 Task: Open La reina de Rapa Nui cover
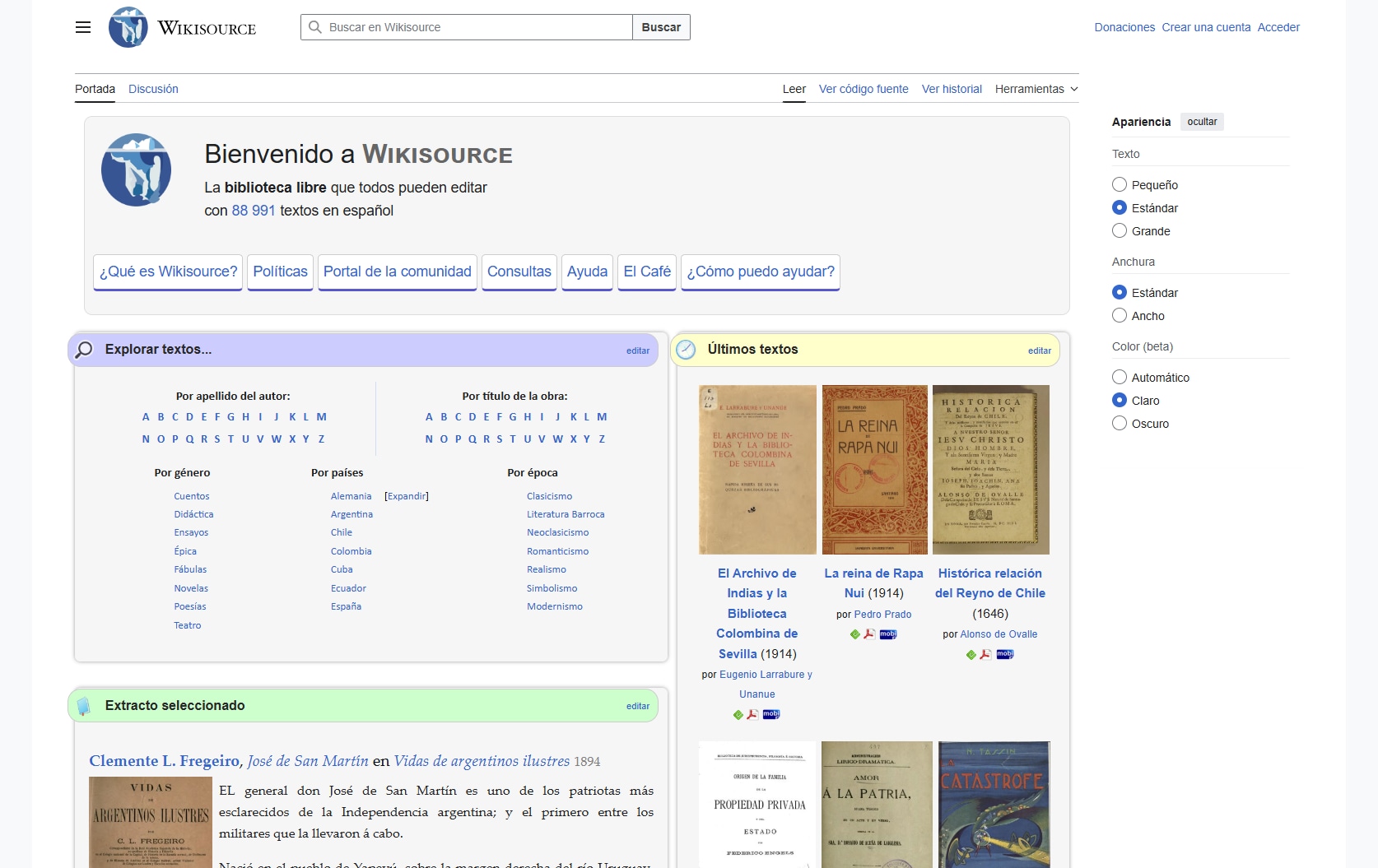point(874,470)
